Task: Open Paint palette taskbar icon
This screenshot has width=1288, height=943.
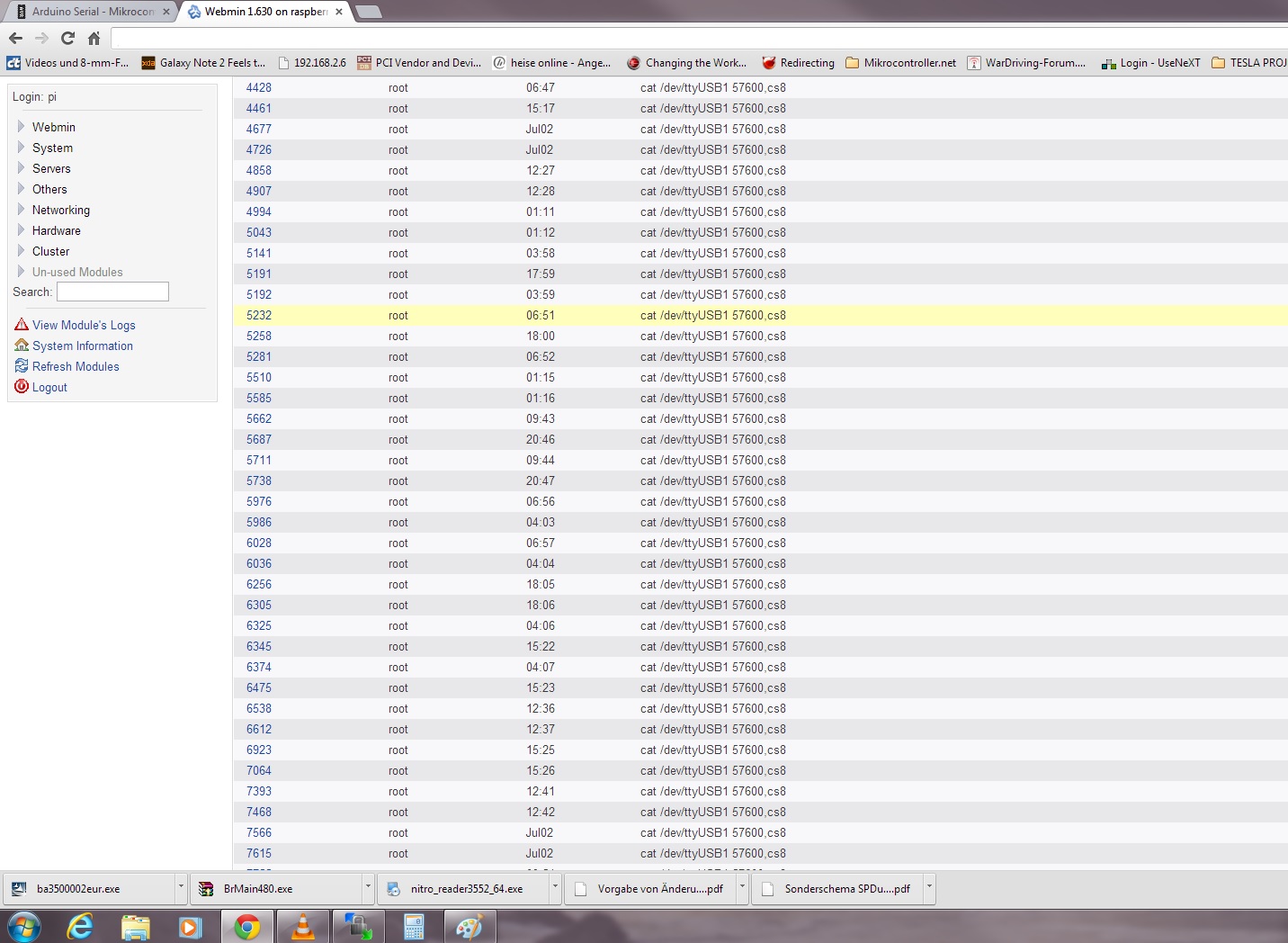Action: click(x=470, y=927)
